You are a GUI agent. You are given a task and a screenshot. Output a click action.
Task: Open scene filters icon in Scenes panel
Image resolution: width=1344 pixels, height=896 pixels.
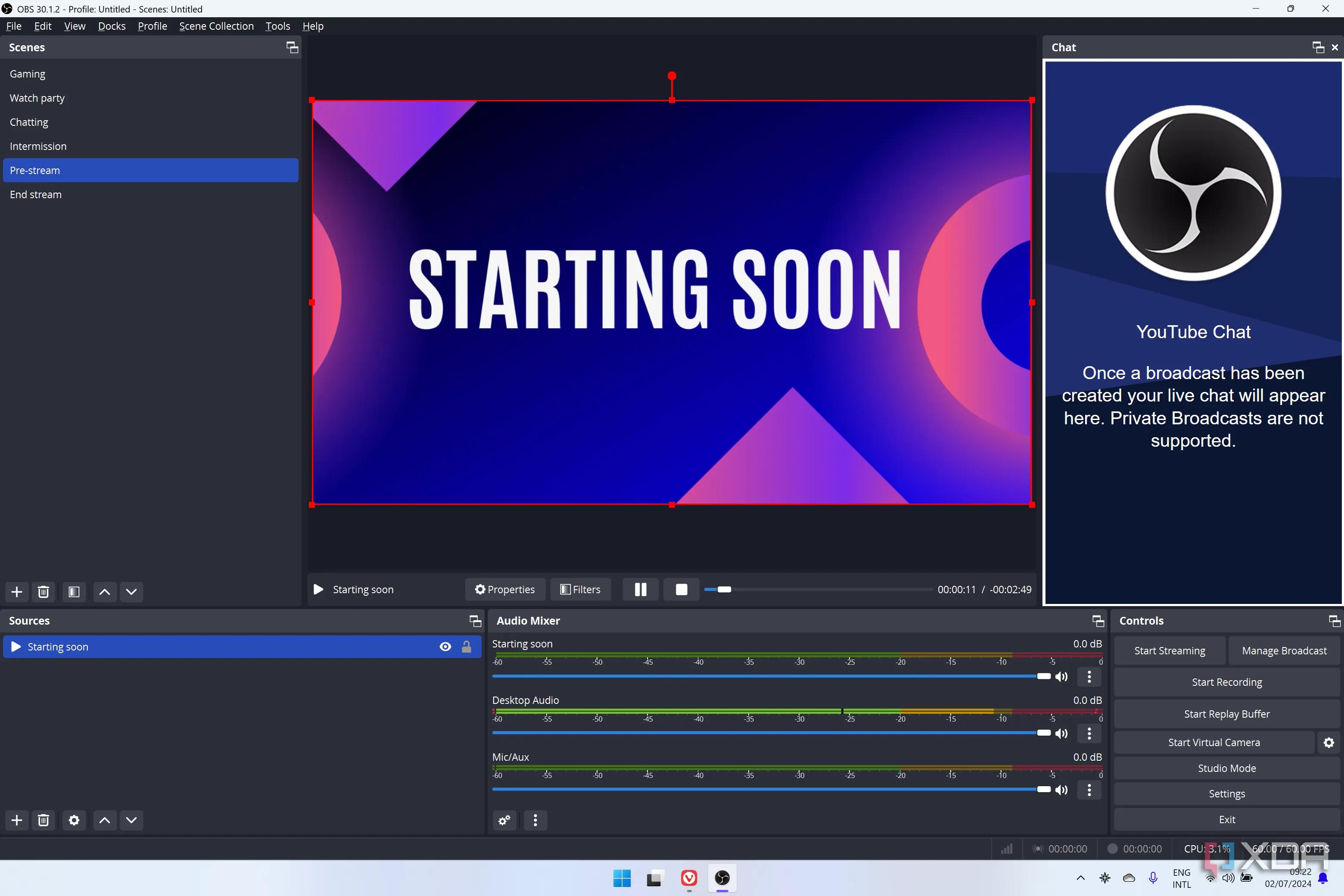(74, 591)
